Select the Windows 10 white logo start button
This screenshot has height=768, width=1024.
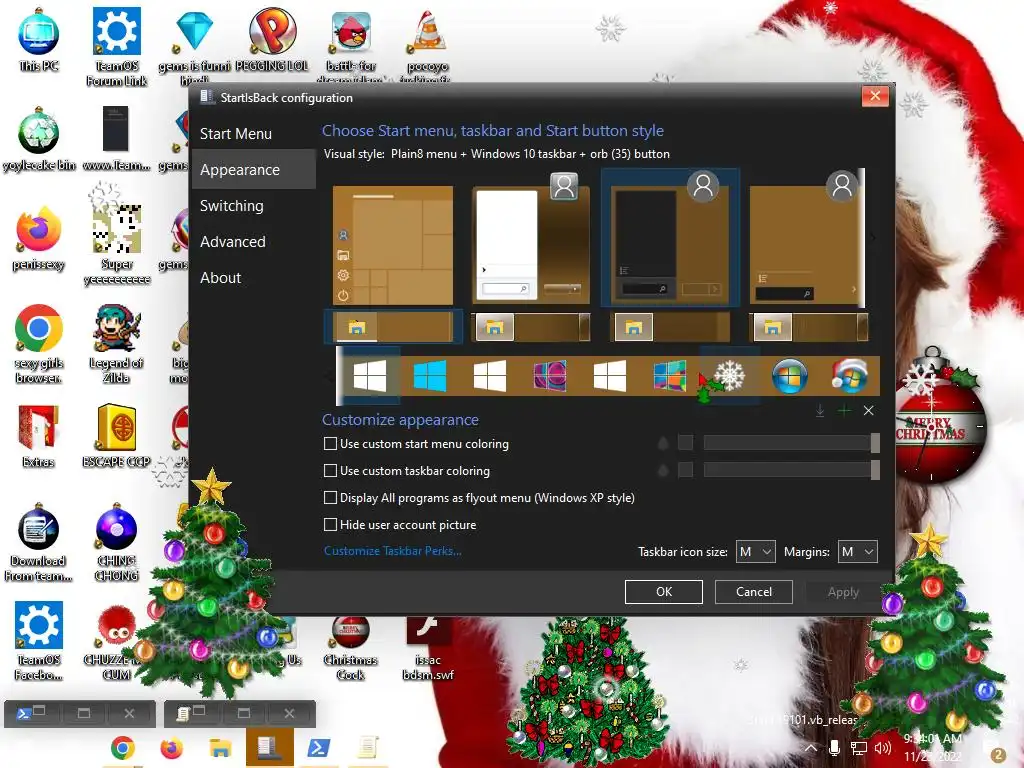tap(370, 376)
